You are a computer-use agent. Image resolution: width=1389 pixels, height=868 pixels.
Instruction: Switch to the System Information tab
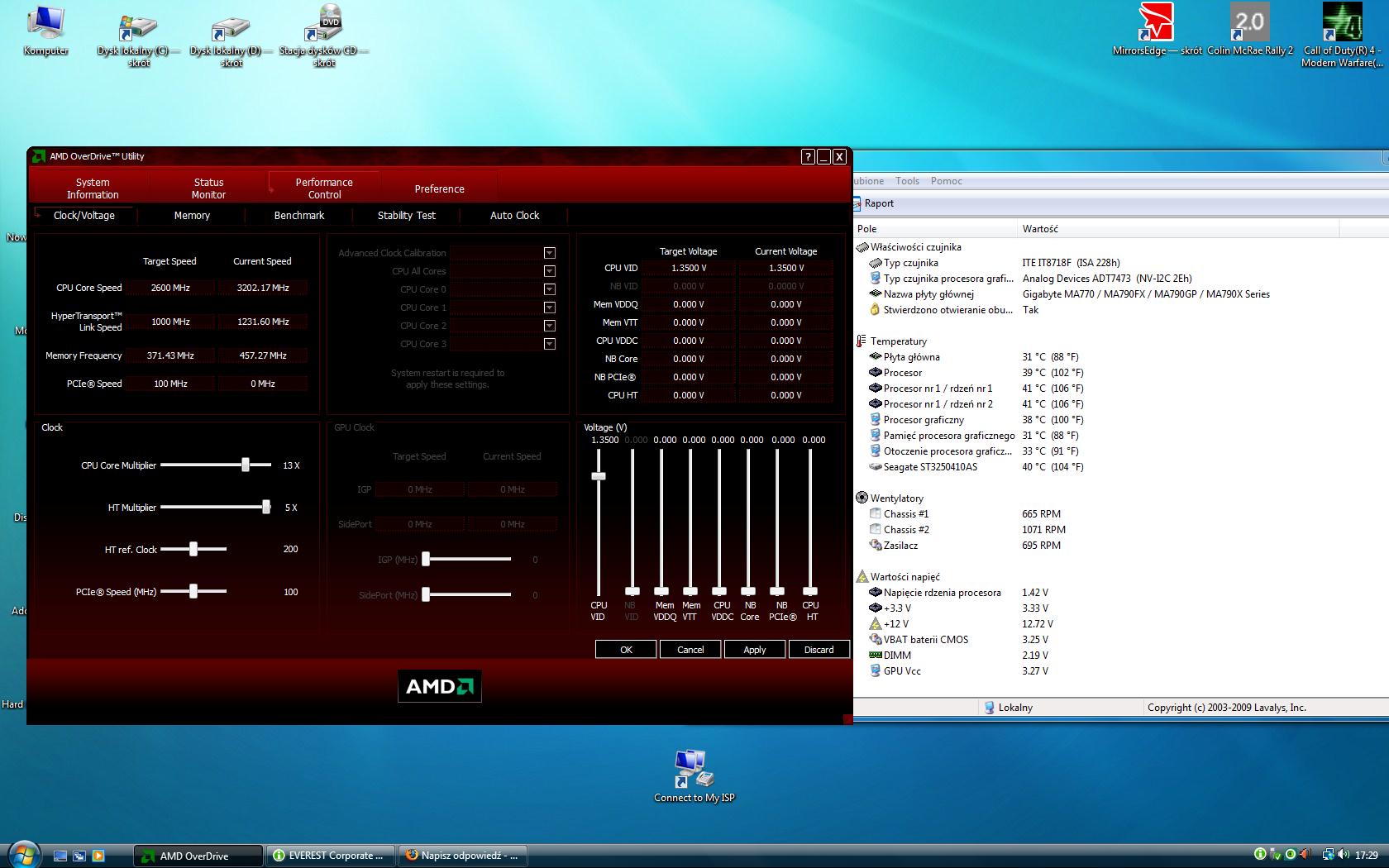tap(92, 188)
